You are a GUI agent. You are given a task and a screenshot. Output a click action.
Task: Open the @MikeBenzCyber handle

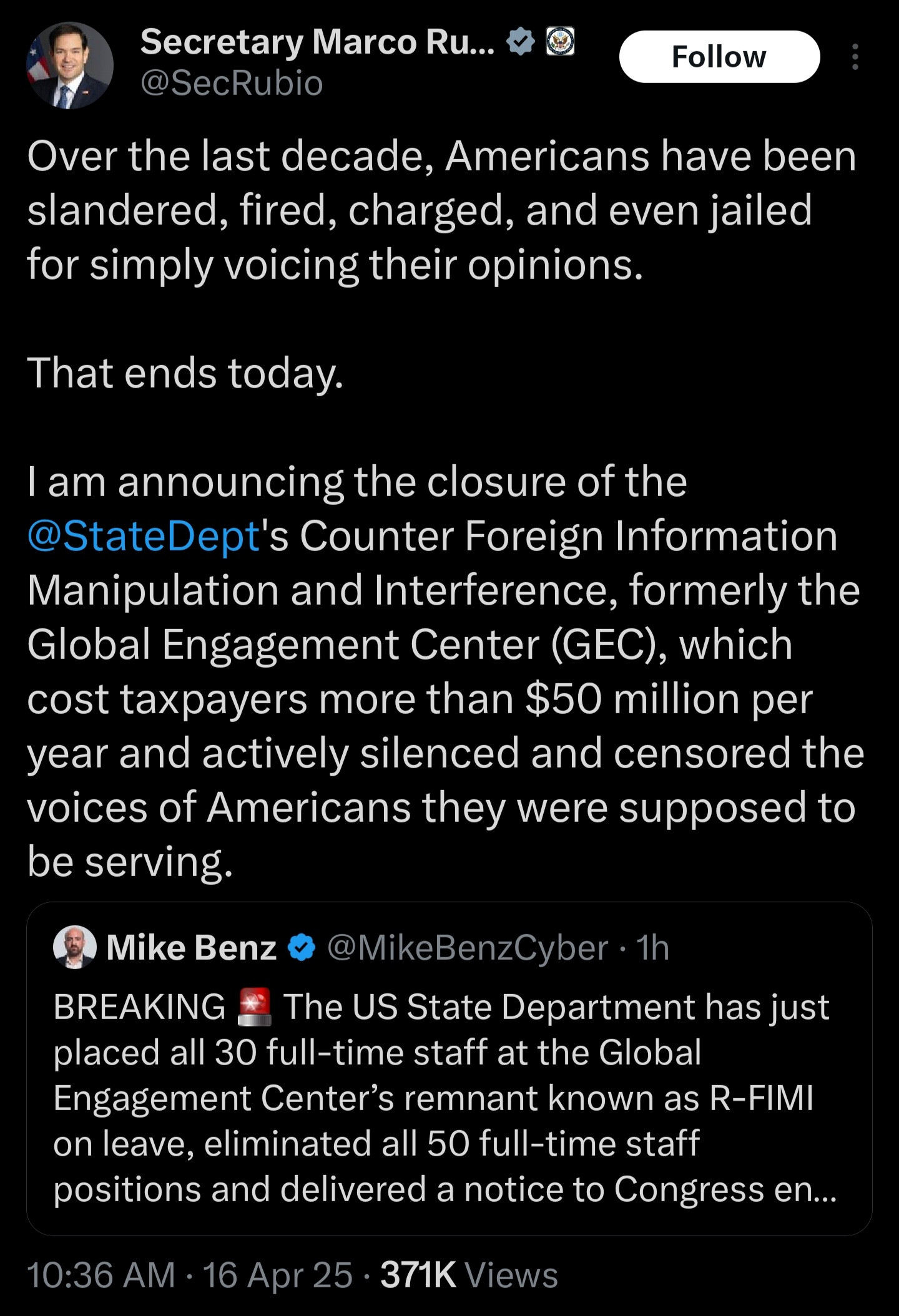[467, 948]
